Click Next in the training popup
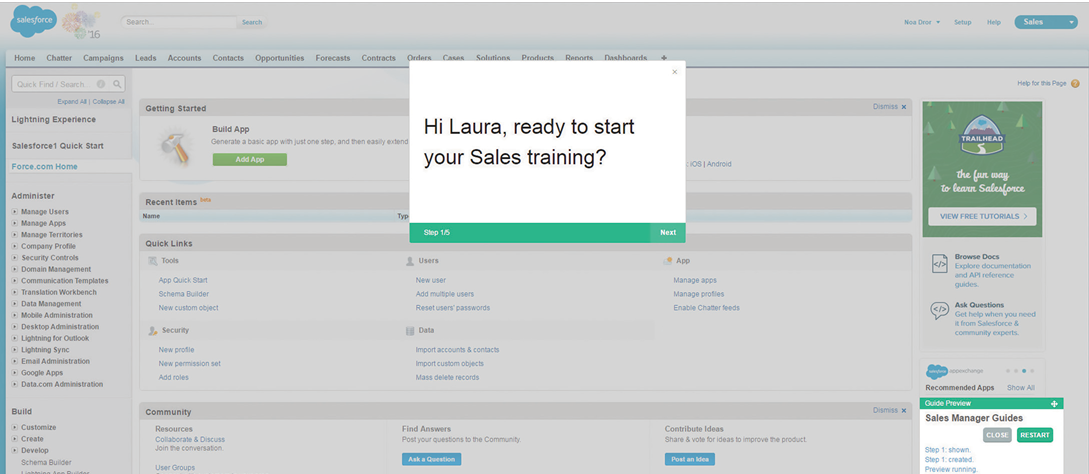Screen dimensions: 1089x474 [x=667, y=232]
